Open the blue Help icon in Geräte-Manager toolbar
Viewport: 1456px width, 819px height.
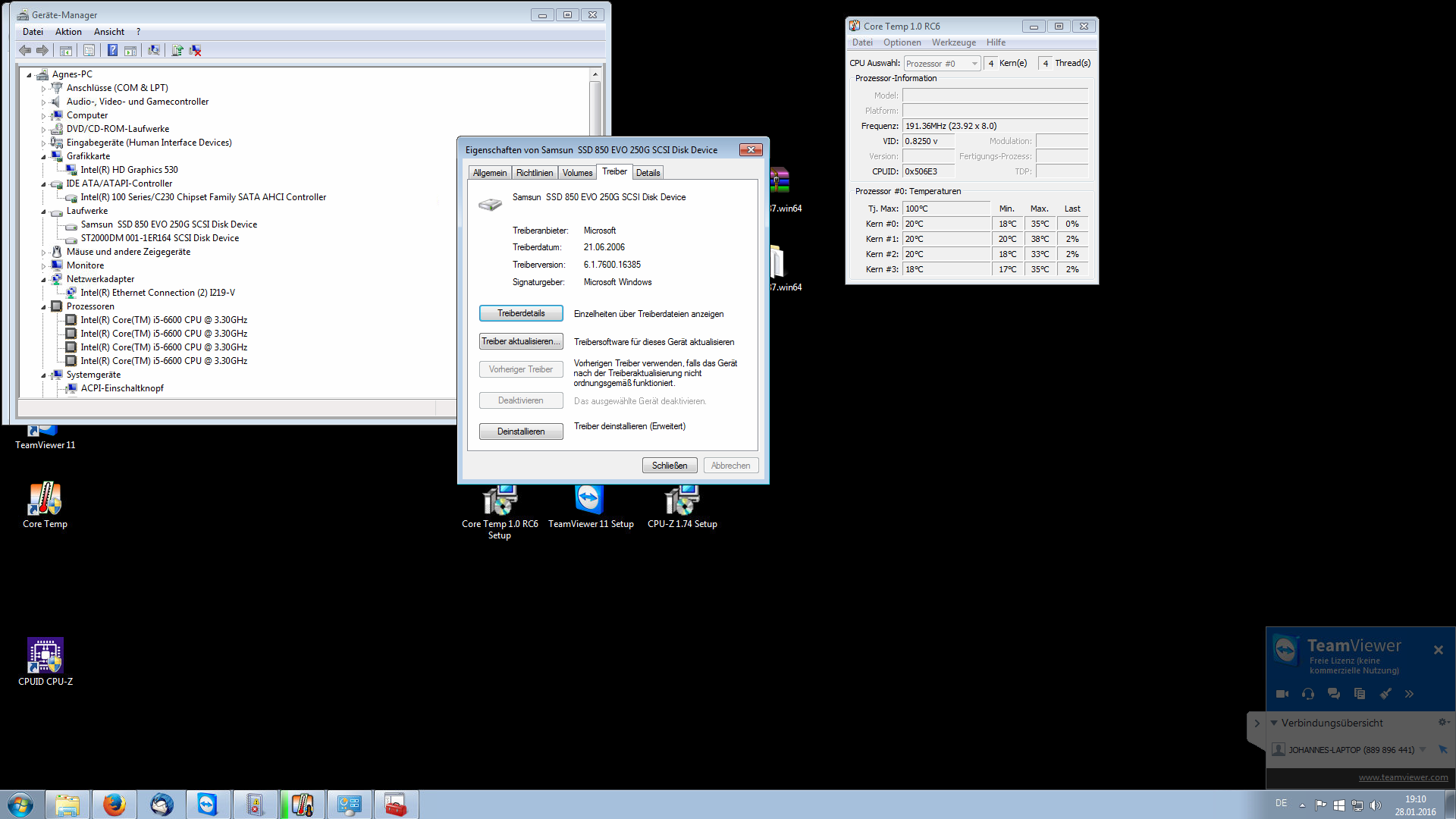tap(112, 51)
